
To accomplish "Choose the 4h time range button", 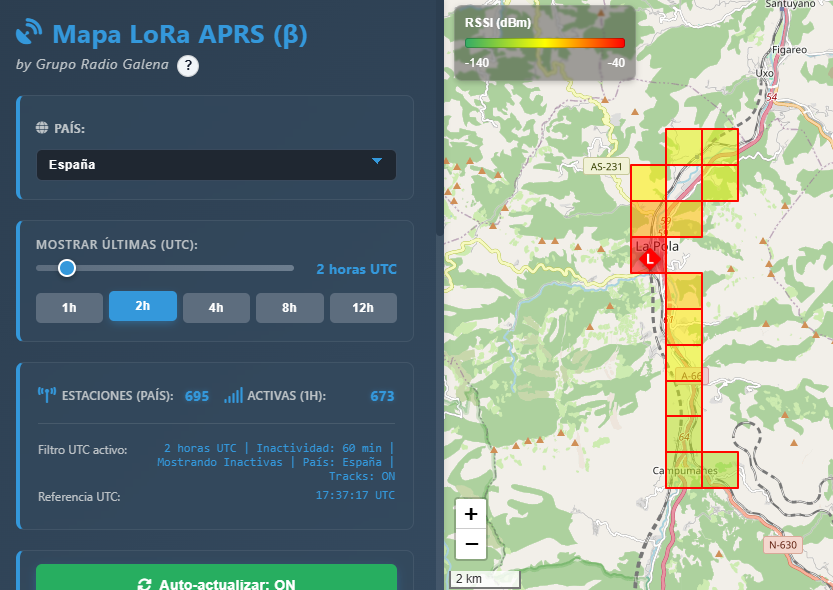I will click(216, 307).
